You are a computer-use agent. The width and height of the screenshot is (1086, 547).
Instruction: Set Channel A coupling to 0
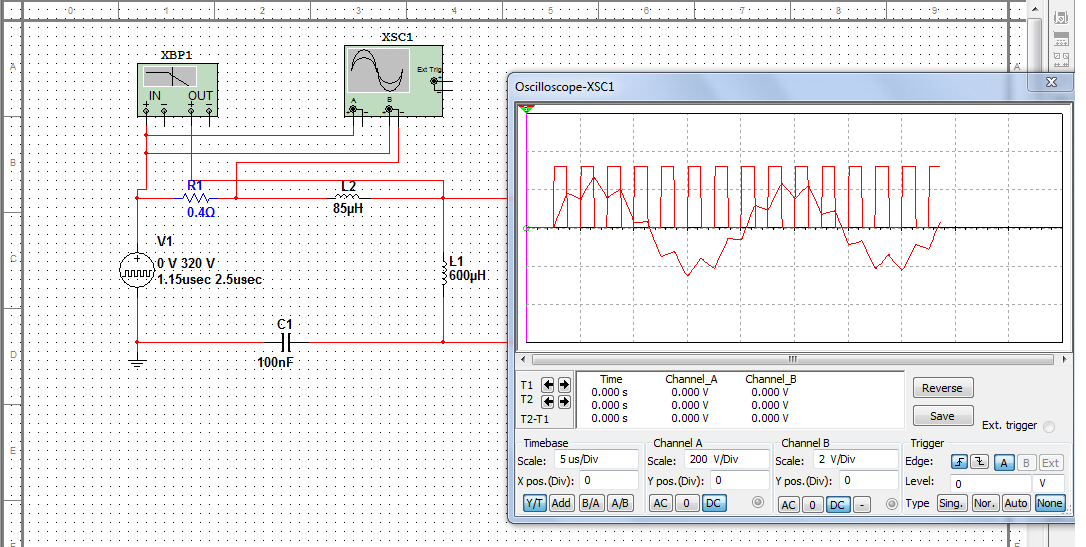(x=686, y=503)
